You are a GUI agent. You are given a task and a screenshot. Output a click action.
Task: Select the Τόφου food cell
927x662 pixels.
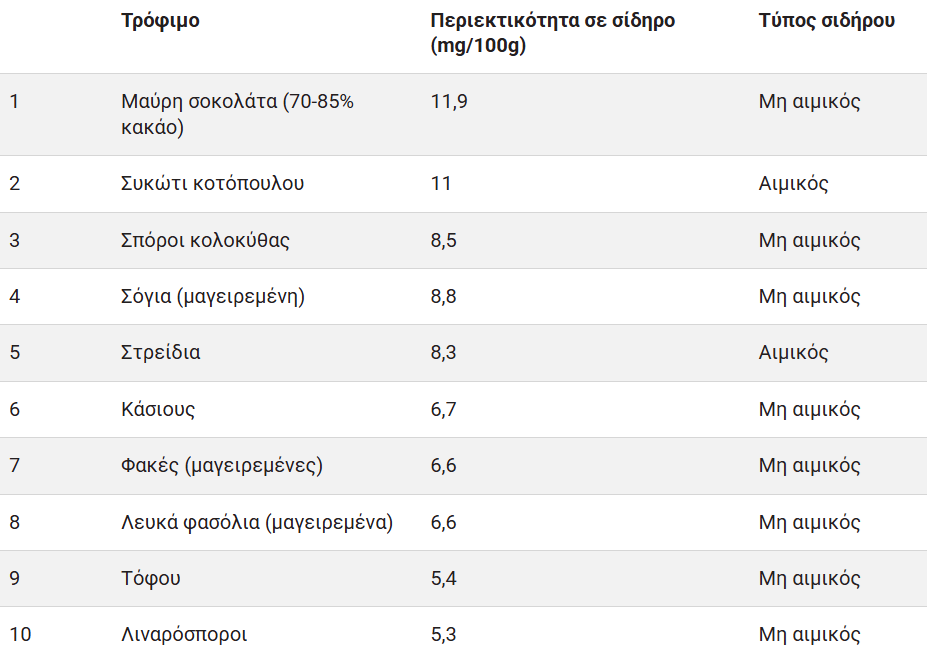151,578
